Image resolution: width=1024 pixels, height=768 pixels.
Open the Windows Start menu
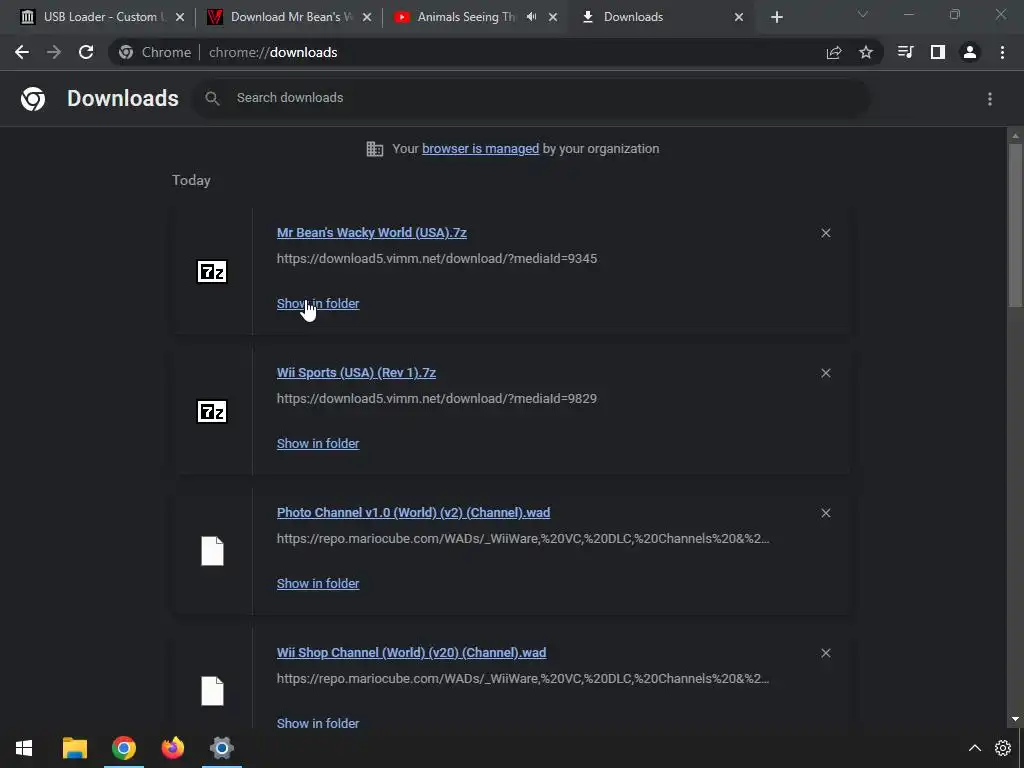pos(24,748)
